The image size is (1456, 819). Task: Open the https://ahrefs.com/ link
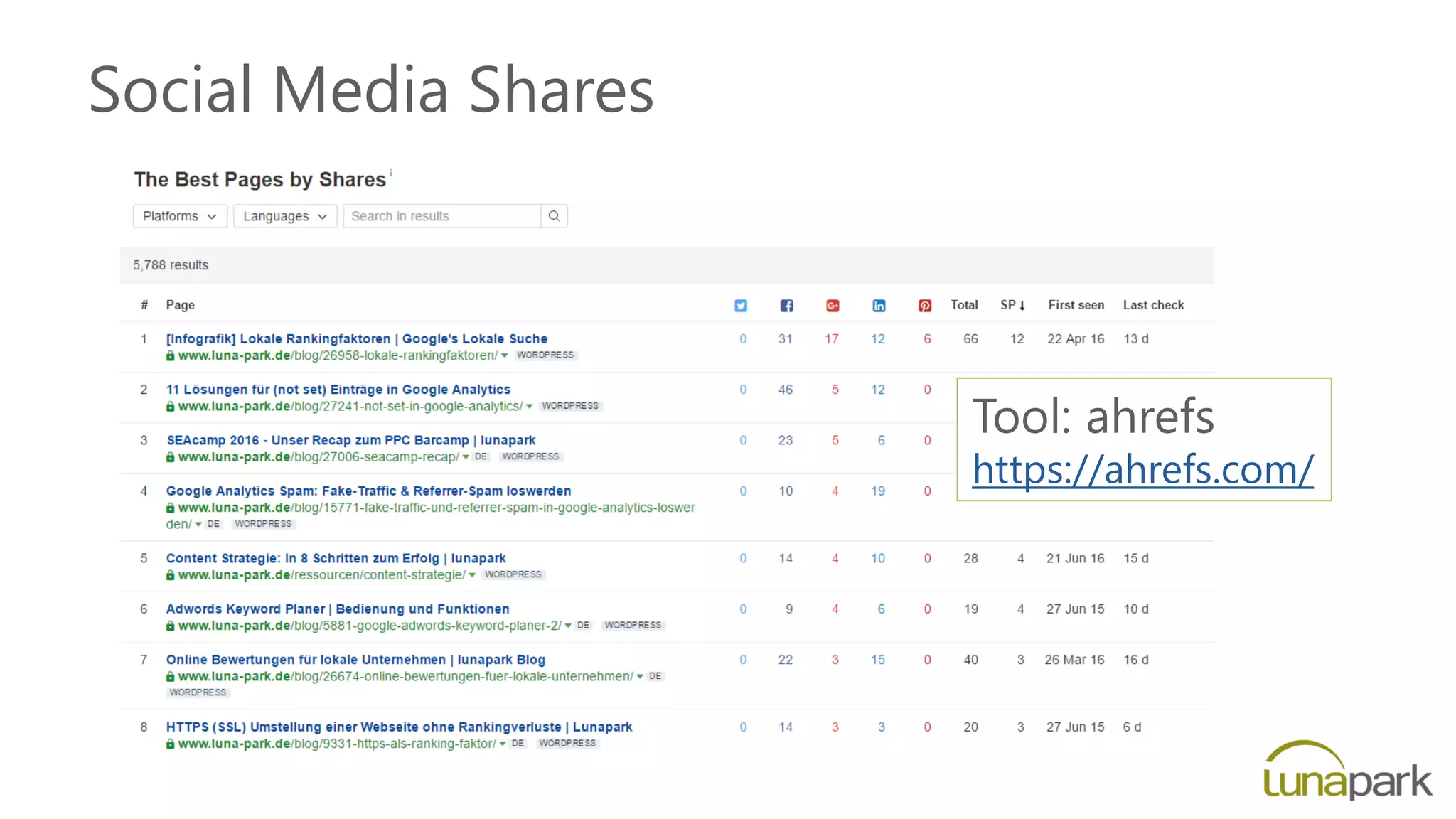pos(1142,470)
